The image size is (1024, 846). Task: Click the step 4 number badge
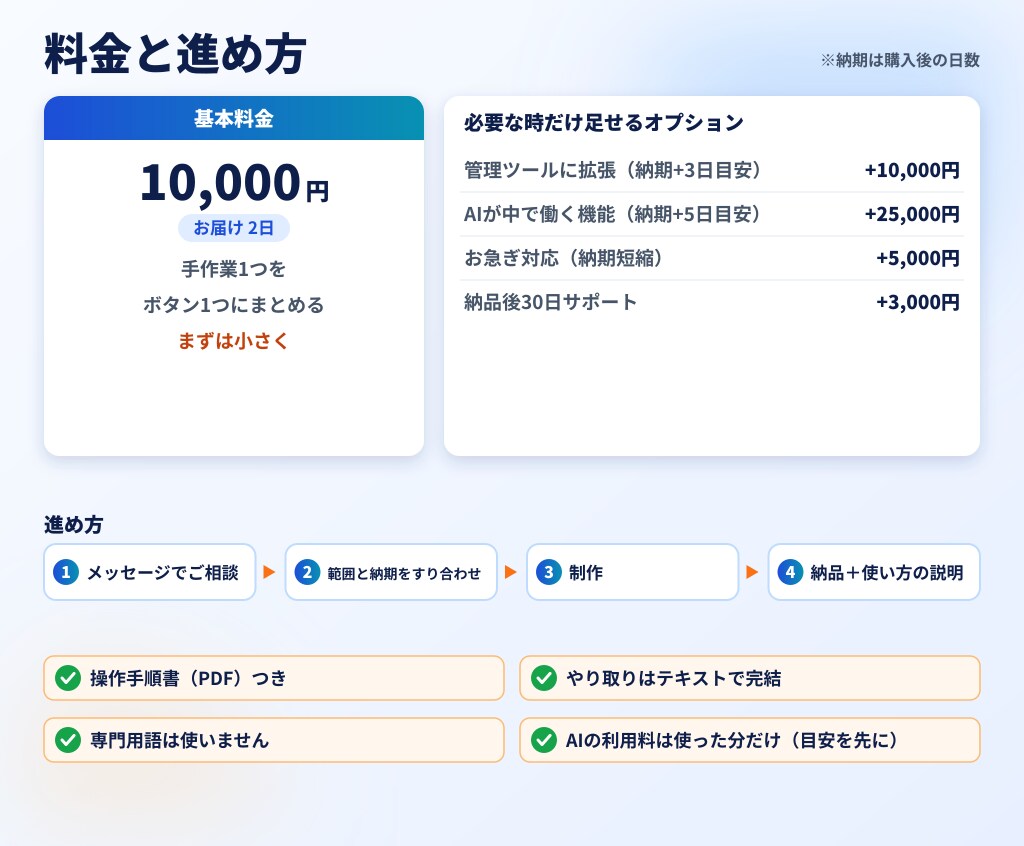coord(790,572)
